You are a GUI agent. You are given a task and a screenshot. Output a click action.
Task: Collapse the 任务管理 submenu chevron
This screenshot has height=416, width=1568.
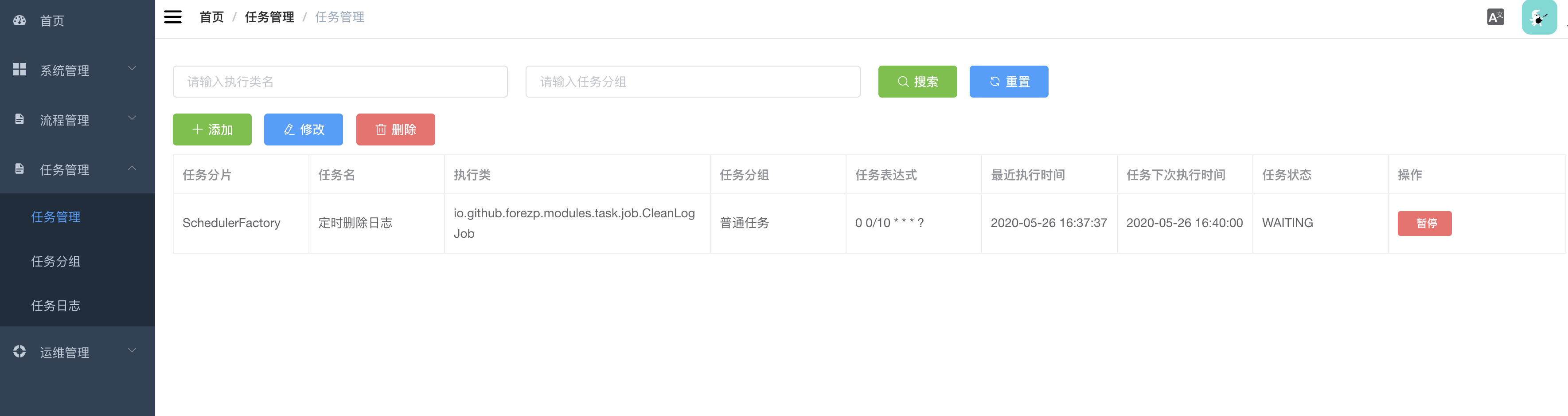132,168
